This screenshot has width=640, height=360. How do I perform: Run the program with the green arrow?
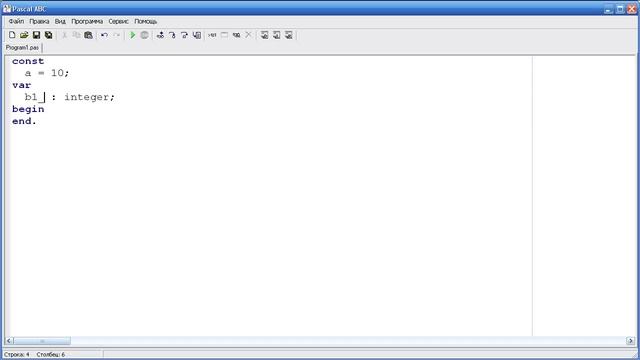(x=132, y=35)
